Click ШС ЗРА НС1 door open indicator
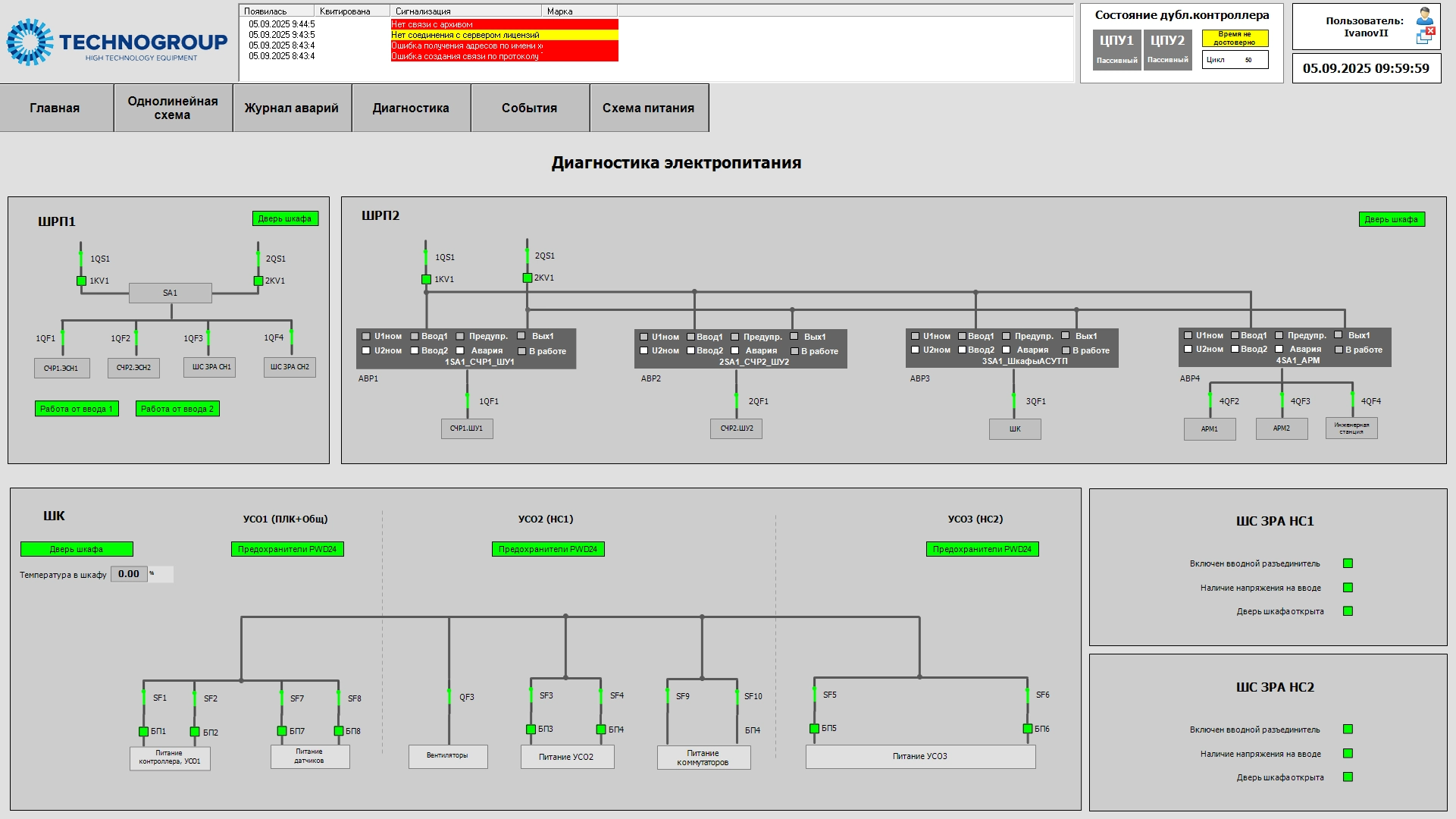 tap(1348, 611)
